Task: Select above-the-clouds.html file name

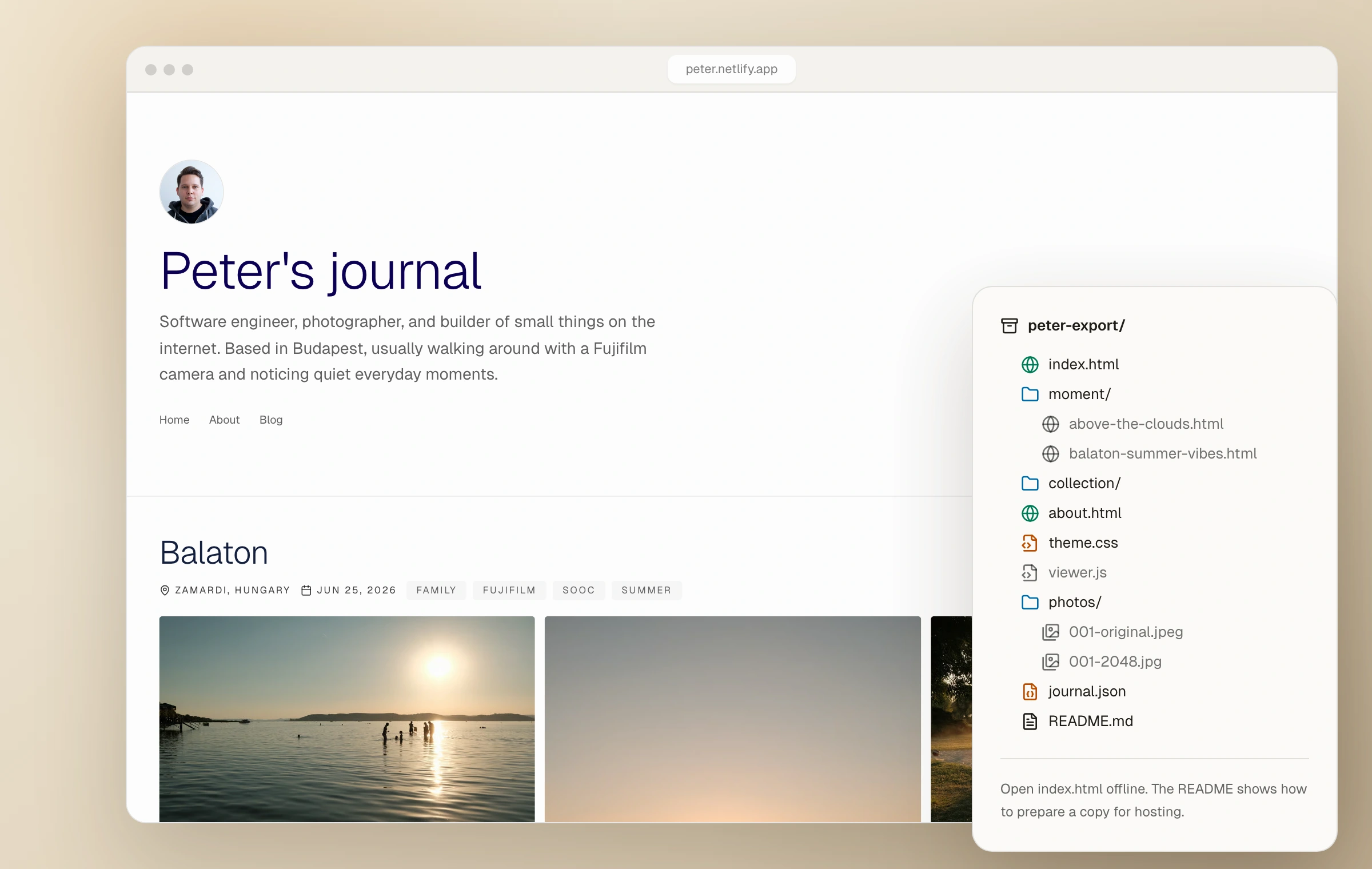Action: (1146, 424)
